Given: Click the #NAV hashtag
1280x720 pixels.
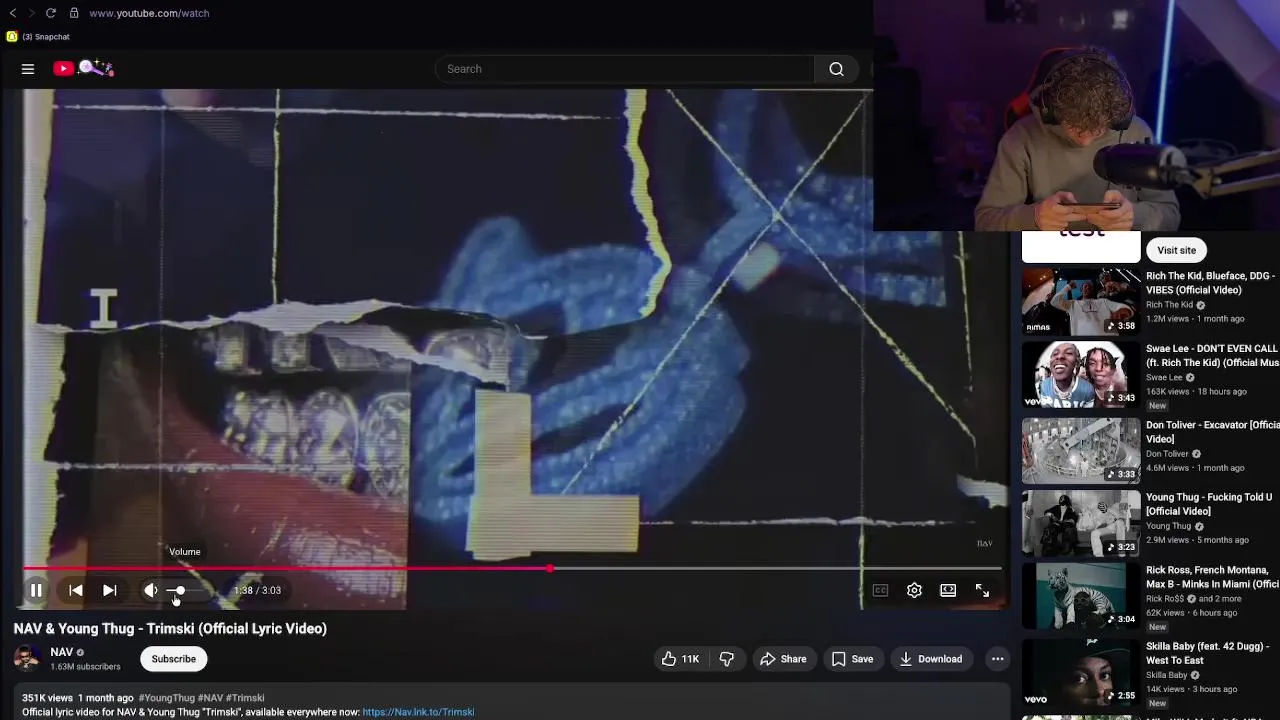Looking at the screenshot, I should coord(210,698).
